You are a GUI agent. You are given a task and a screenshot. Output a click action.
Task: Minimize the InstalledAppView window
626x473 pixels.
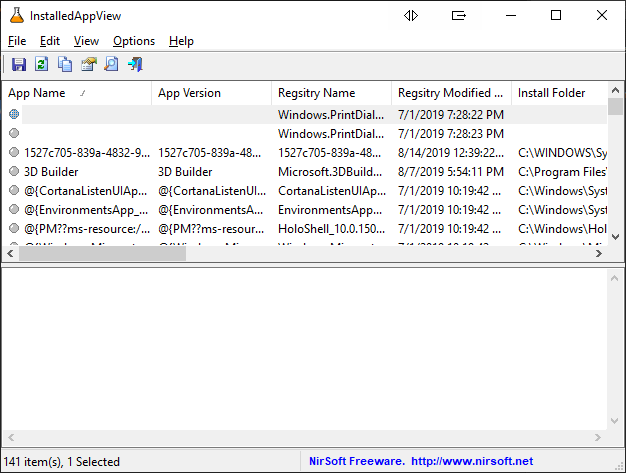point(511,16)
